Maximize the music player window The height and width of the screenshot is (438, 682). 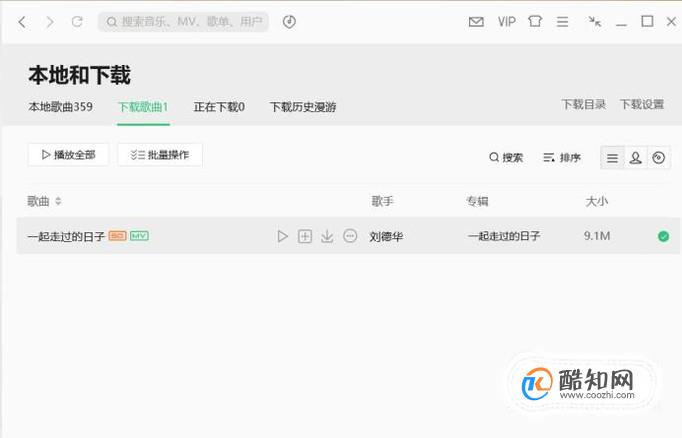647,21
